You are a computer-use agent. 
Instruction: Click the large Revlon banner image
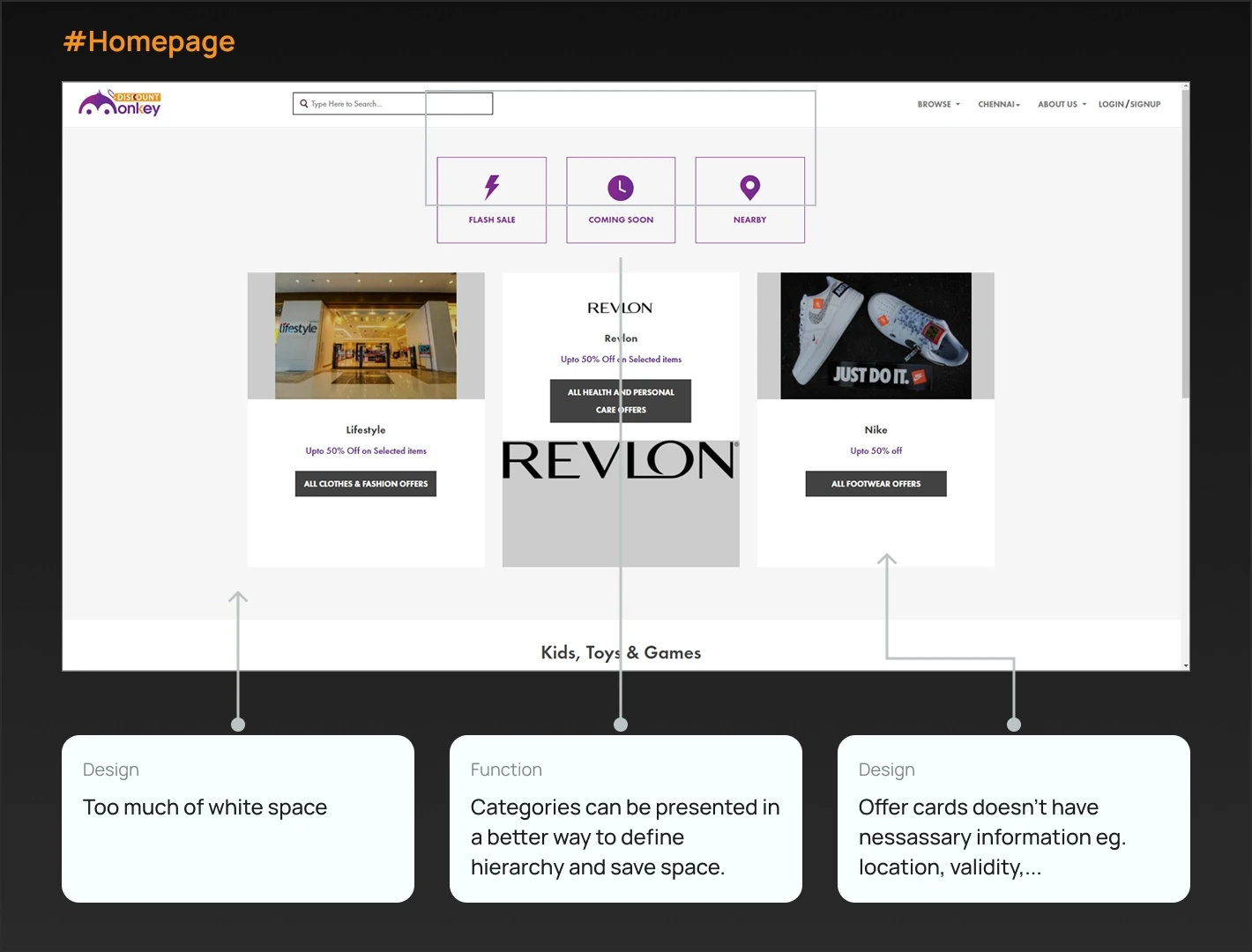(x=621, y=460)
